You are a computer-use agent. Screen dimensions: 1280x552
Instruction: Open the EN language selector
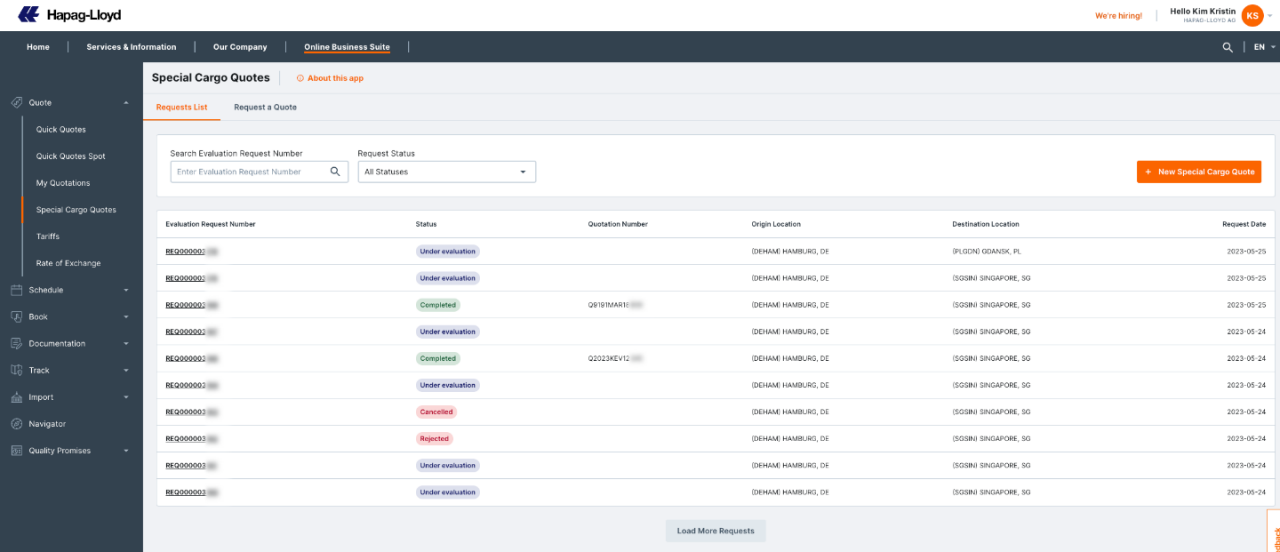tap(1263, 47)
